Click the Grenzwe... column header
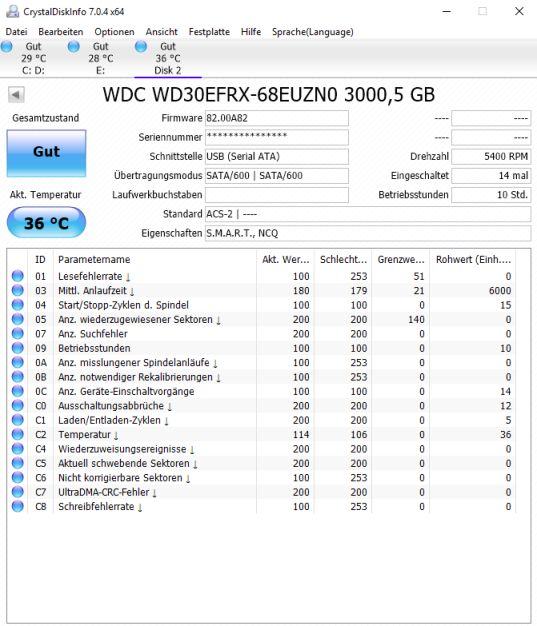Viewport: 537px width, 626px height. [x=400, y=260]
